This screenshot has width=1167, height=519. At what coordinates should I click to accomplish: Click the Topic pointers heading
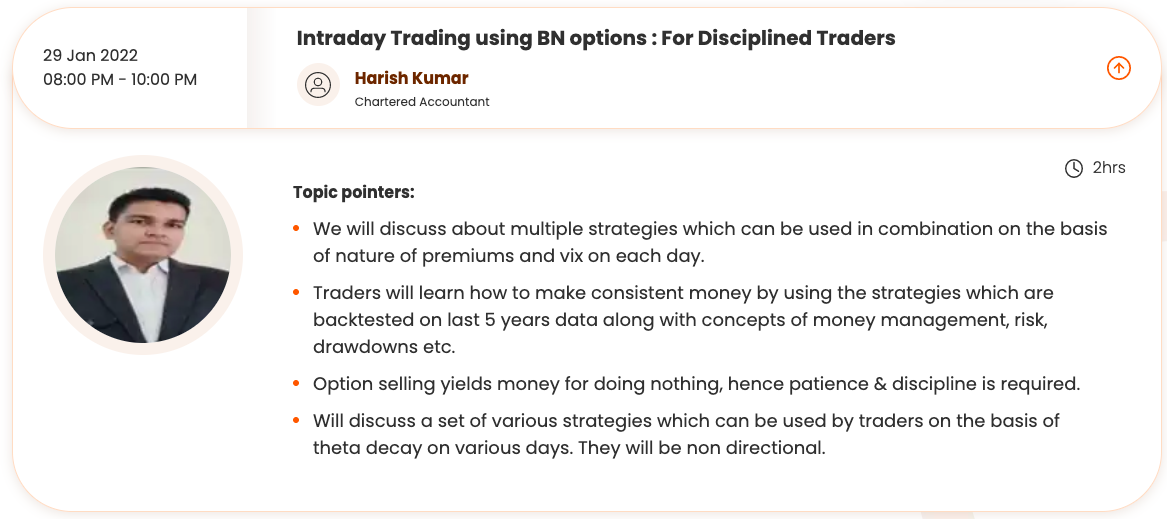353,192
